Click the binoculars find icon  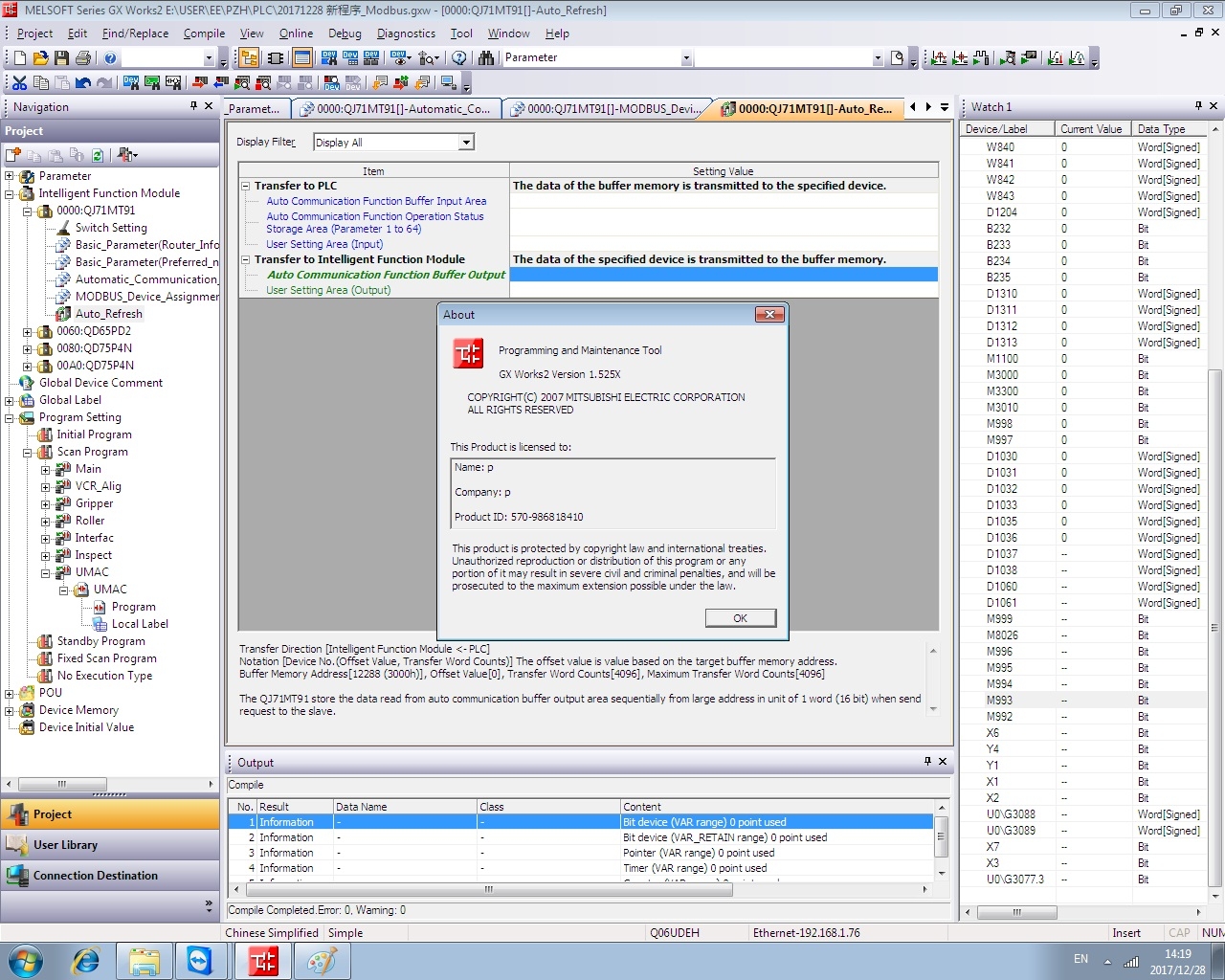pos(486,58)
